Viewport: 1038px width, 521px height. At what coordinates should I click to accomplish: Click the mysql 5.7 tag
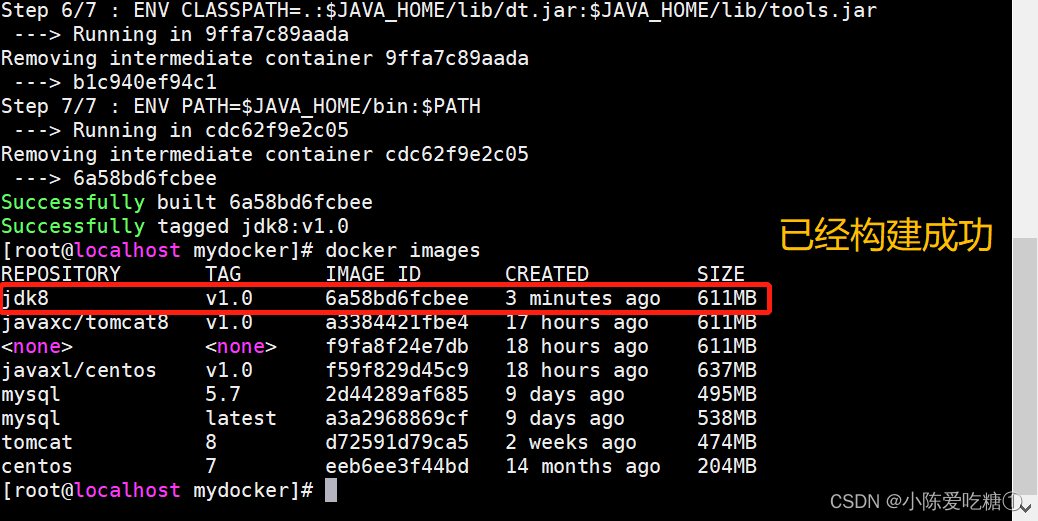[x=223, y=394]
